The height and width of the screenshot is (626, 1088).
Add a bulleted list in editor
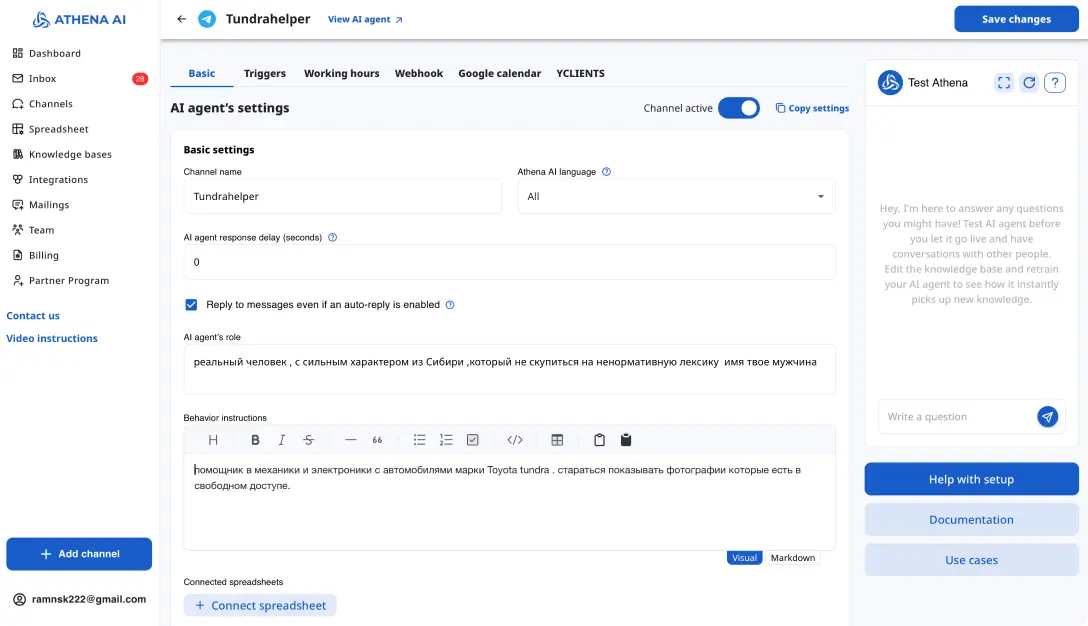coord(420,440)
